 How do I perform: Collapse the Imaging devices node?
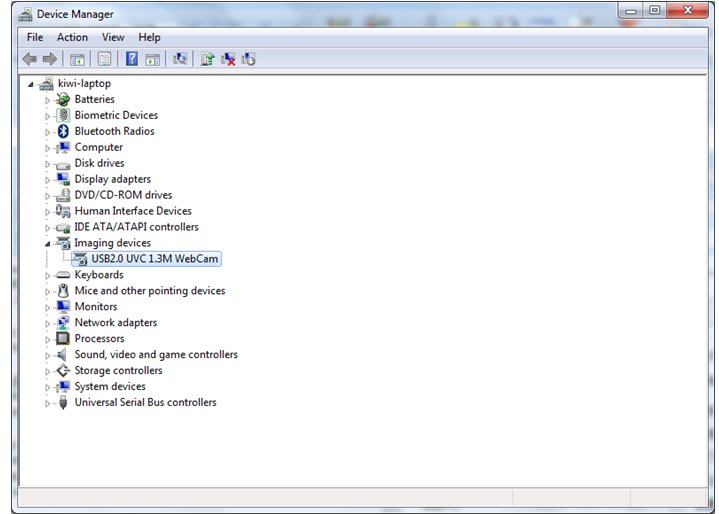pos(47,243)
